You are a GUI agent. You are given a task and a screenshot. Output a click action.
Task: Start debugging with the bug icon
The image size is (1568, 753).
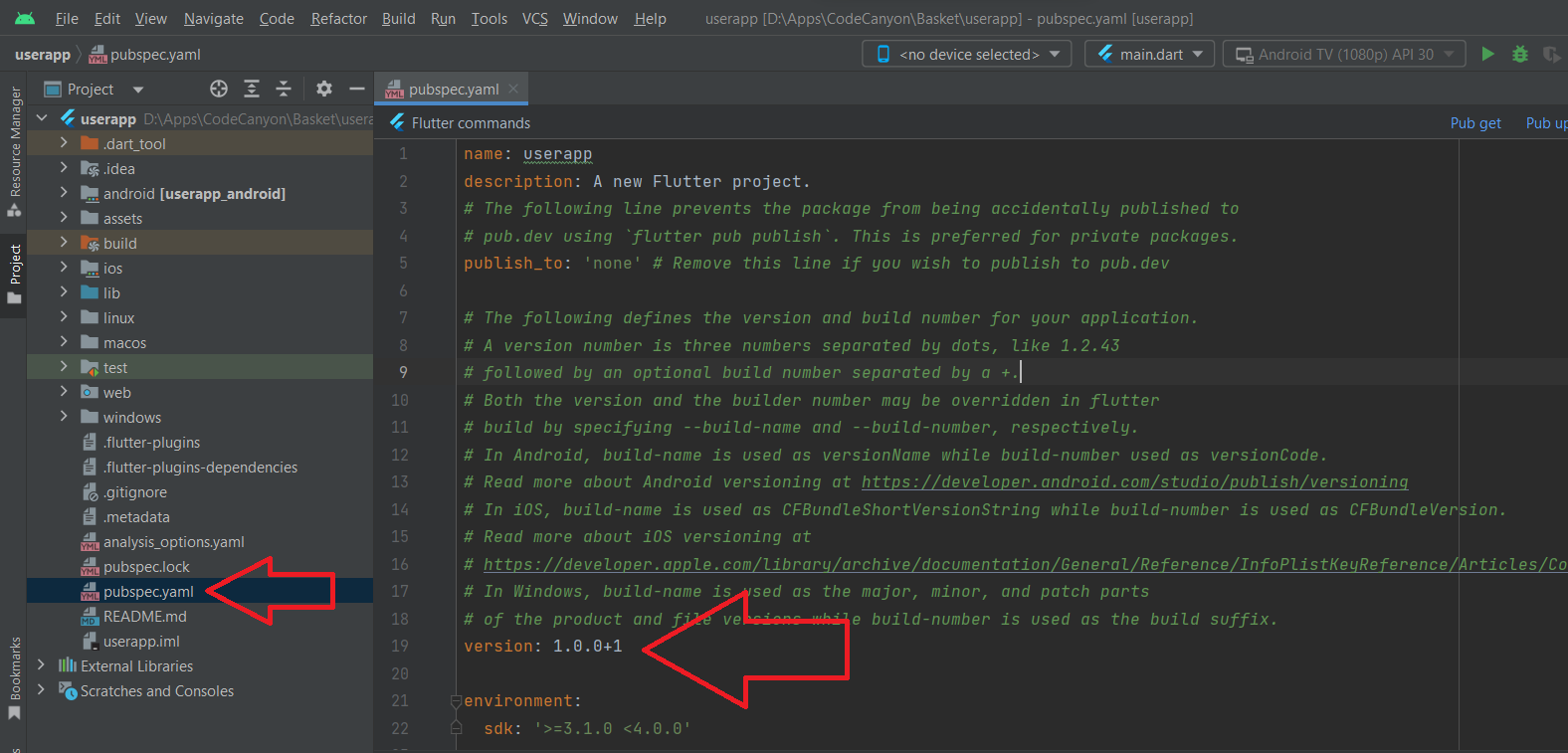click(x=1519, y=54)
